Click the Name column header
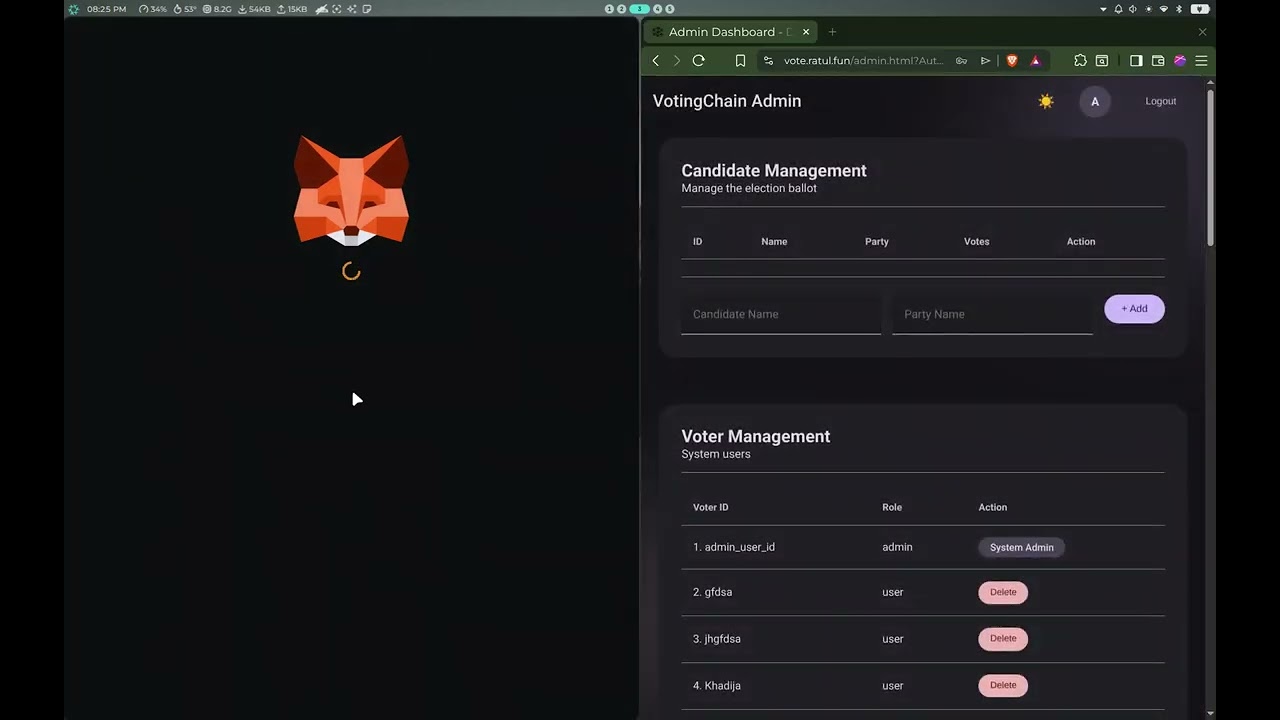The width and height of the screenshot is (1280, 720). (774, 242)
